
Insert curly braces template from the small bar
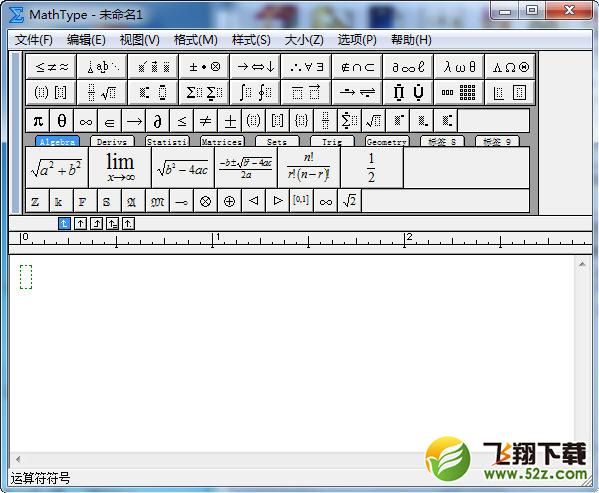click(301, 121)
